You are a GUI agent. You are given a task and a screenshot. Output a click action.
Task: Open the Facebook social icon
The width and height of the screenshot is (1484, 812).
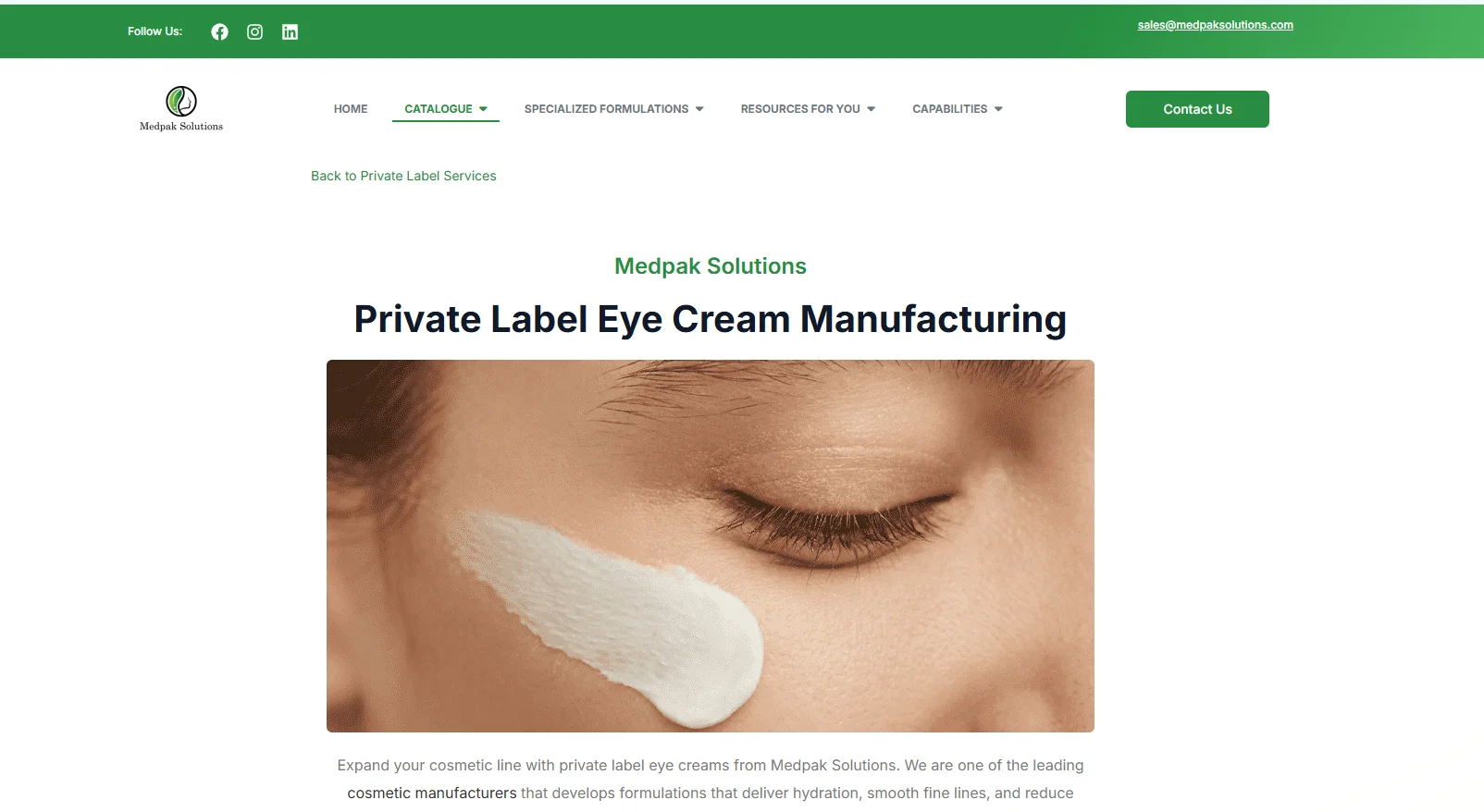pyautogui.click(x=219, y=31)
